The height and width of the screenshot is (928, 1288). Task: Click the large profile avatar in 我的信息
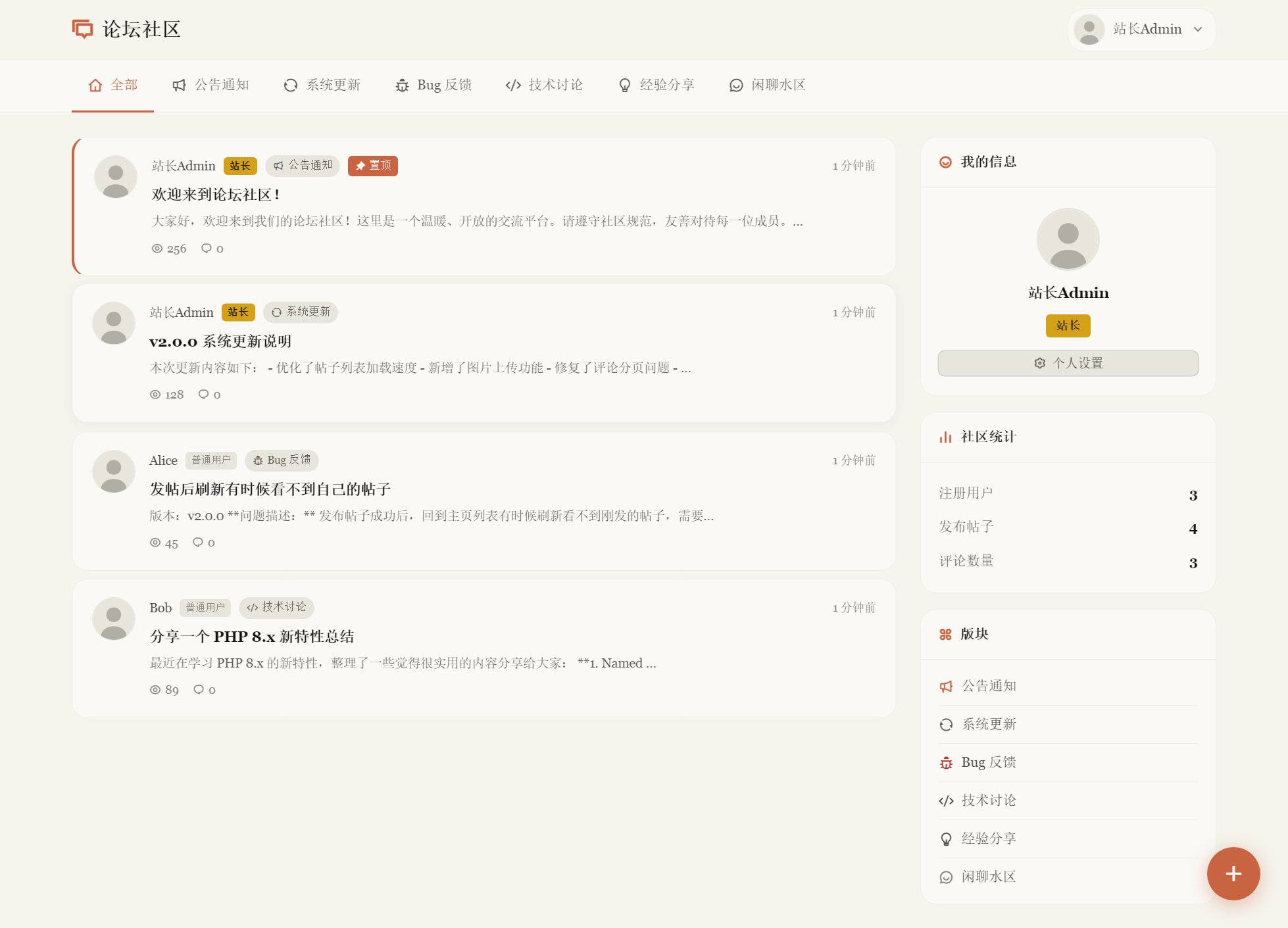[x=1068, y=239]
